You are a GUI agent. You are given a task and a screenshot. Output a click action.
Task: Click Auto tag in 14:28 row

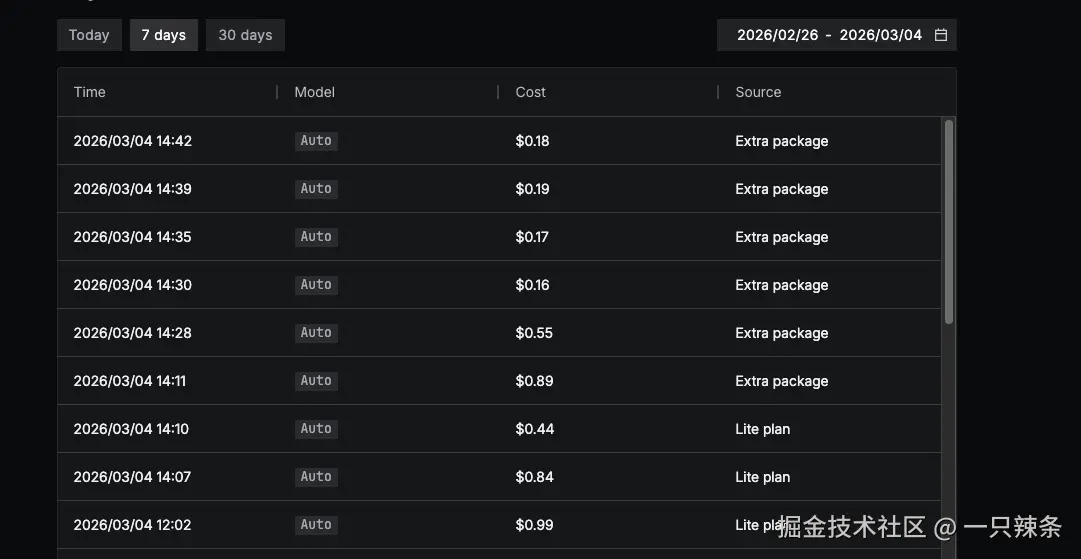[x=316, y=333]
